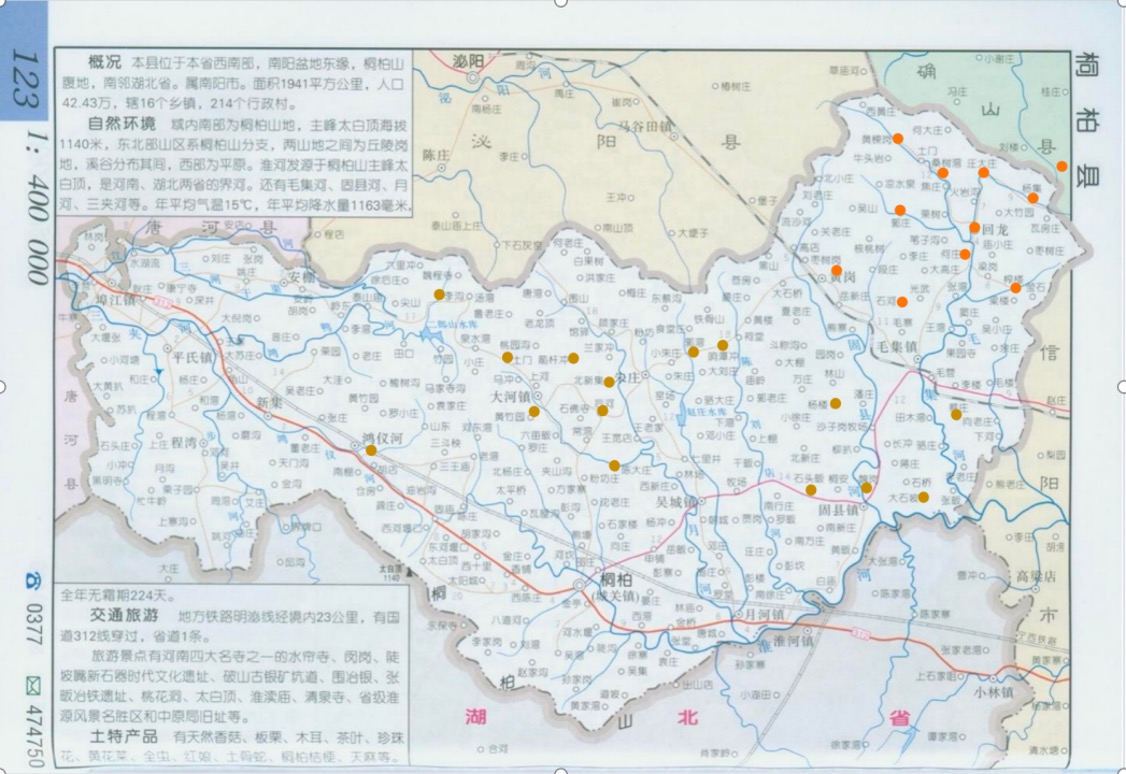1126x774 pixels.
Task: Click the dark yellow marker at 鸿仪河
Action: [x=371, y=450]
